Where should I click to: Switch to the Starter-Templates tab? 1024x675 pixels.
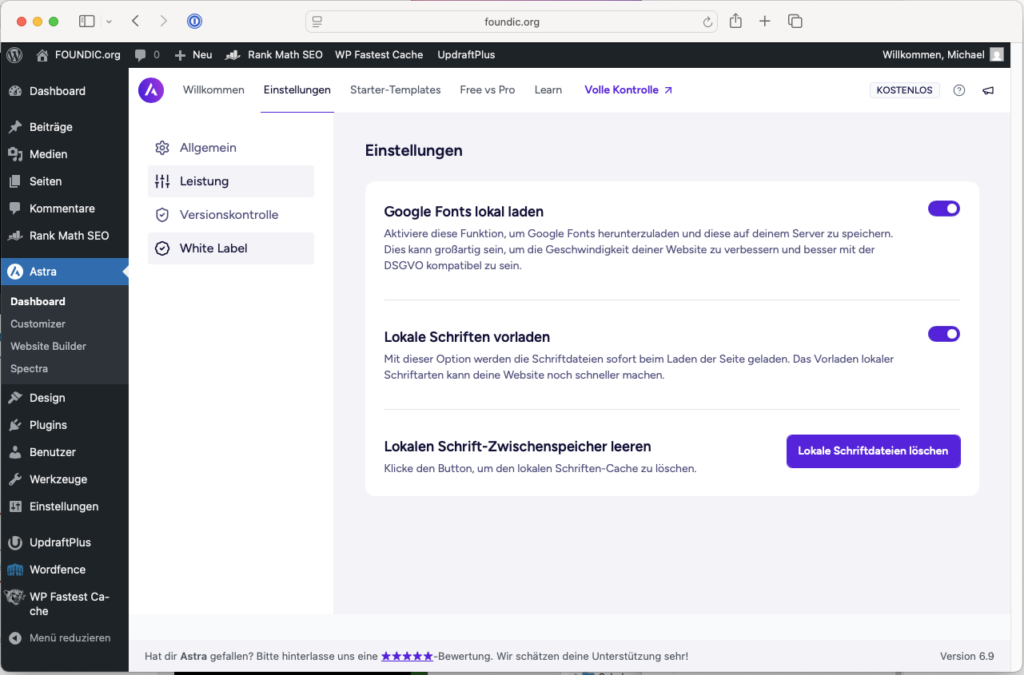pos(395,90)
